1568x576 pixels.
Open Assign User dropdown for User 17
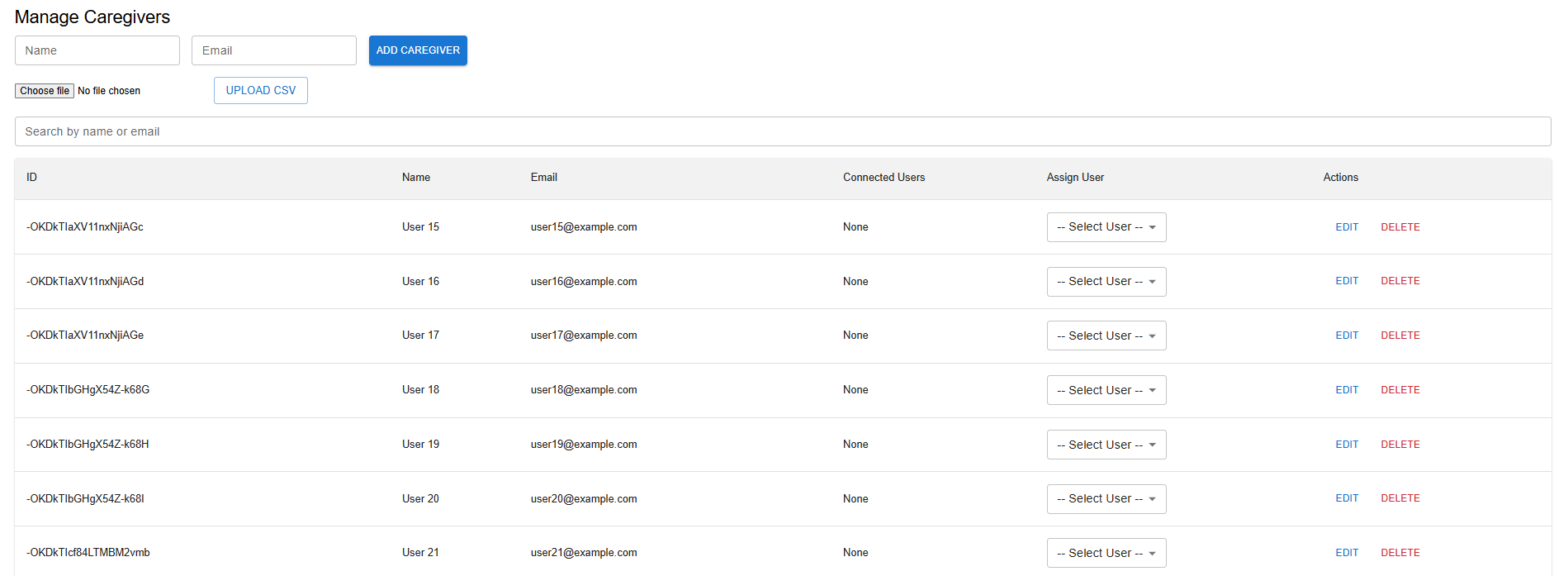click(1106, 336)
